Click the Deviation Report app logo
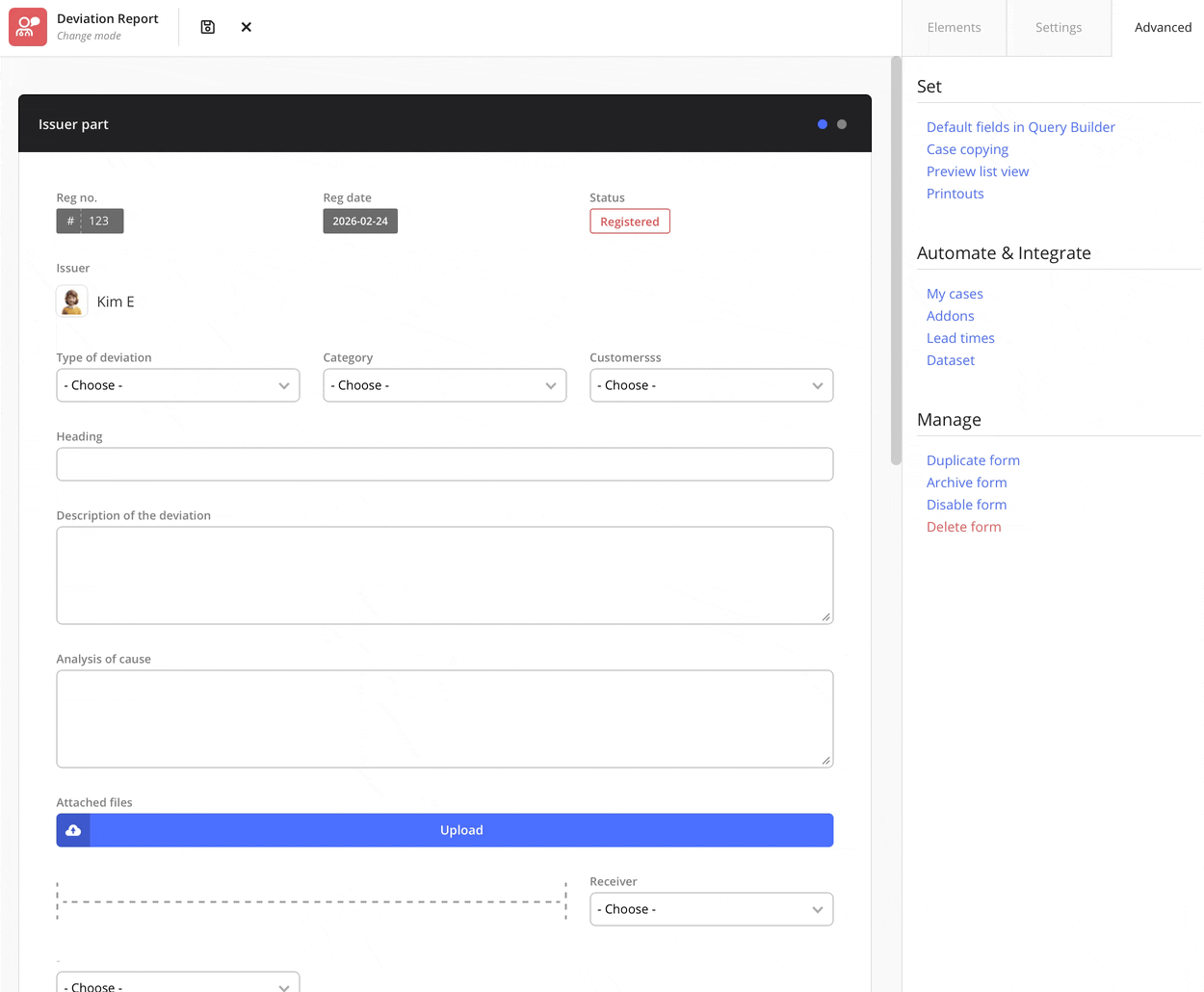The width and height of the screenshot is (1204, 992). tap(28, 27)
